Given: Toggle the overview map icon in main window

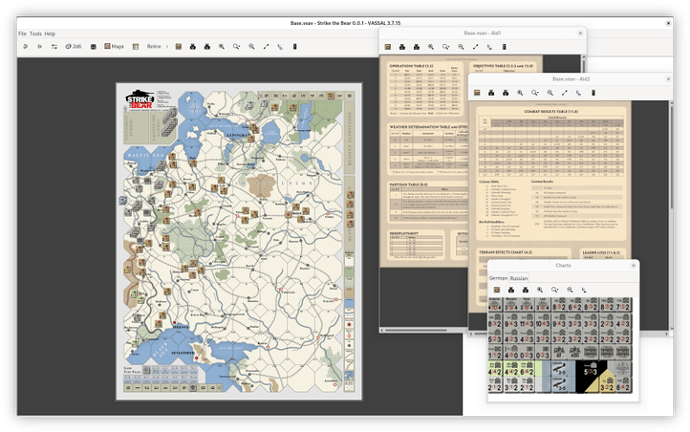Looking at the screenshot, I should (178, 46).
